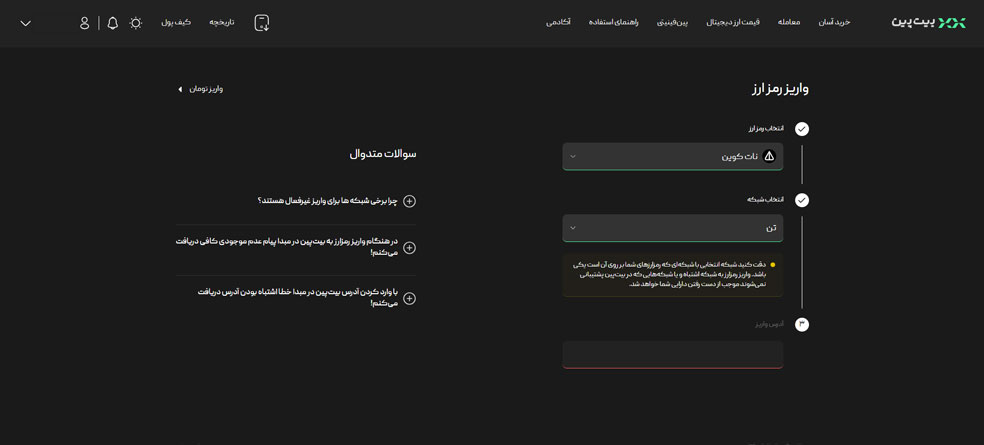
Task: Expand FAQ about inactive deposit networks
Action: coord(409,201)
